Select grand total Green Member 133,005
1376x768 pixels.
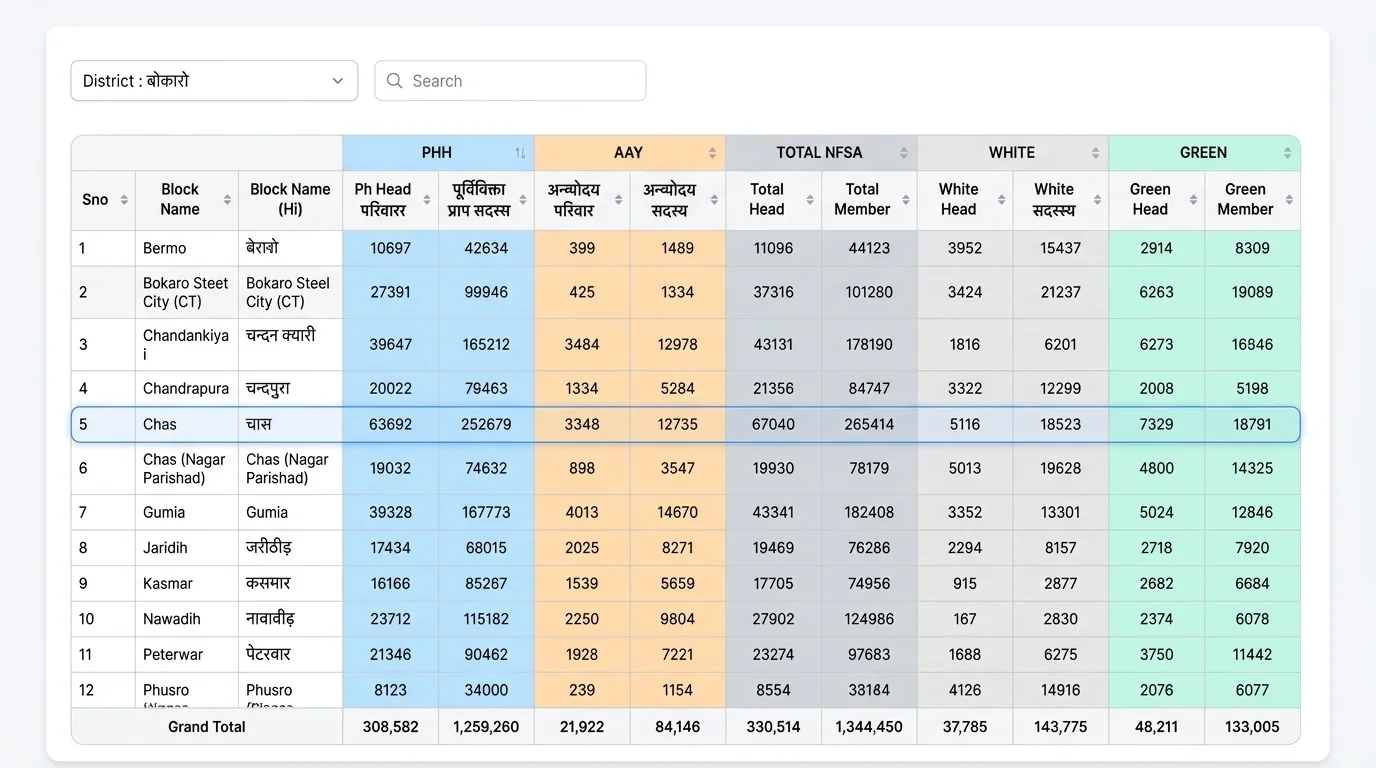(1252, 727)
